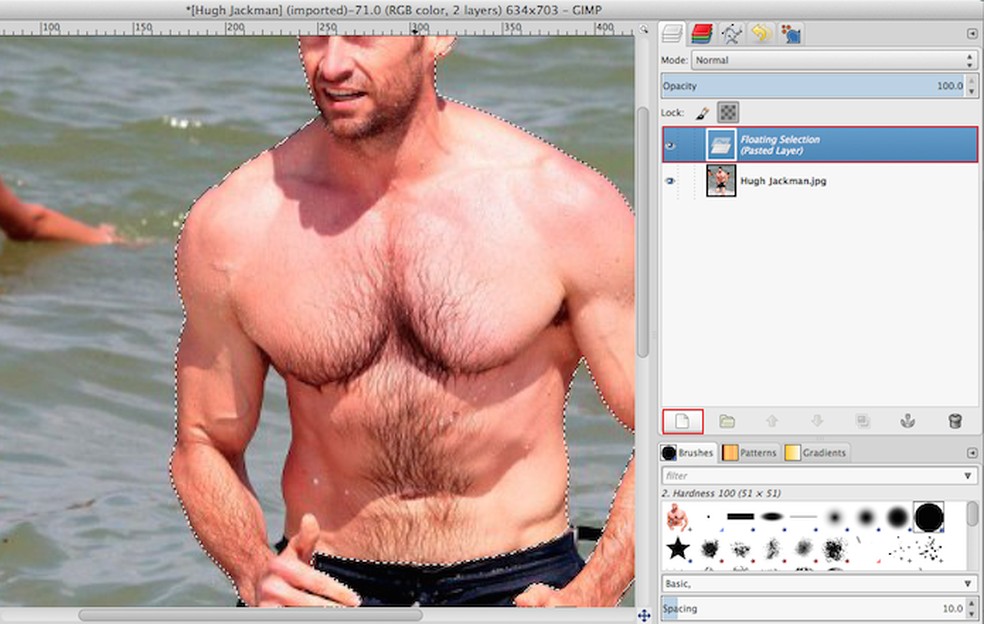
Task: Switch to the Layers dock tab
Action: (x=672, y=33)
